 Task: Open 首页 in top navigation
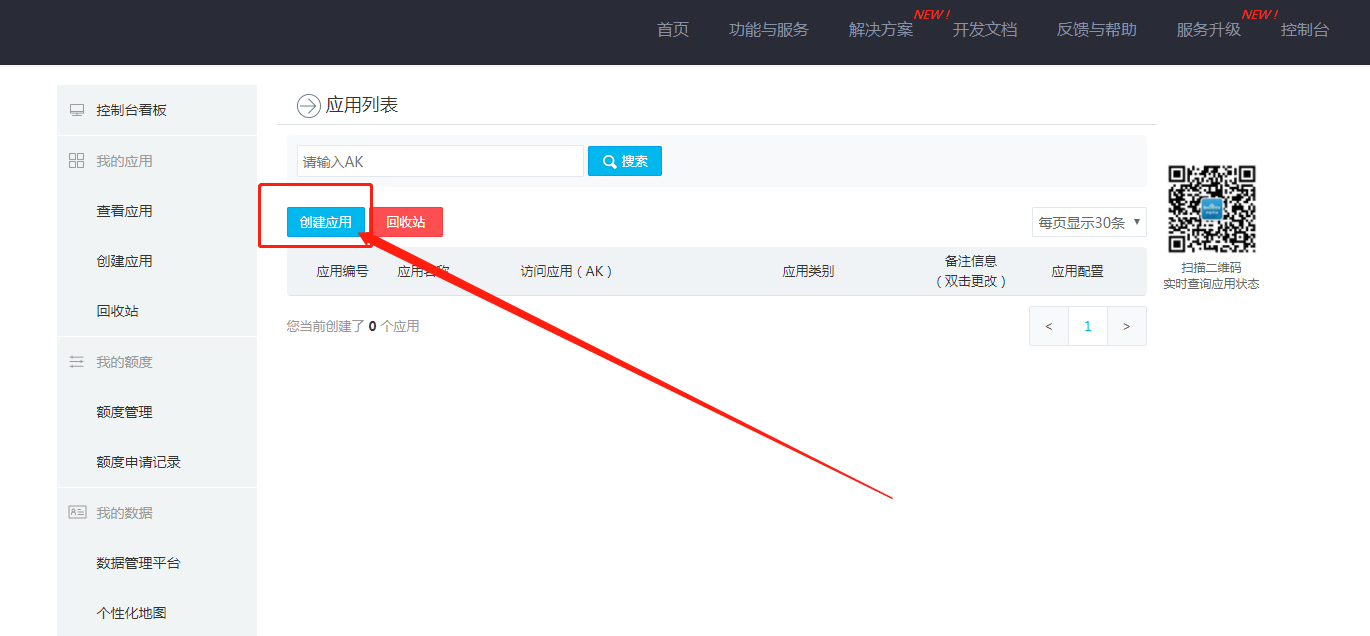point(673,30)
